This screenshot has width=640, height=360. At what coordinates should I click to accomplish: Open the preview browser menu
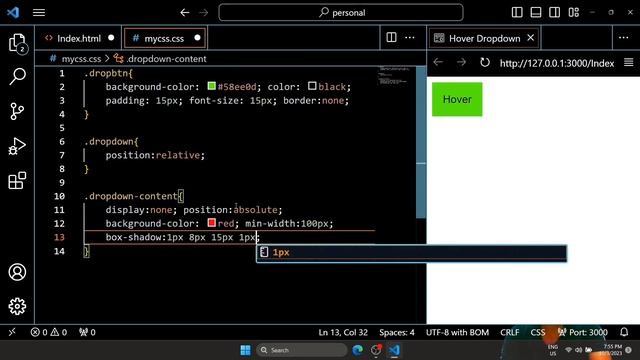tap(629, 62)
